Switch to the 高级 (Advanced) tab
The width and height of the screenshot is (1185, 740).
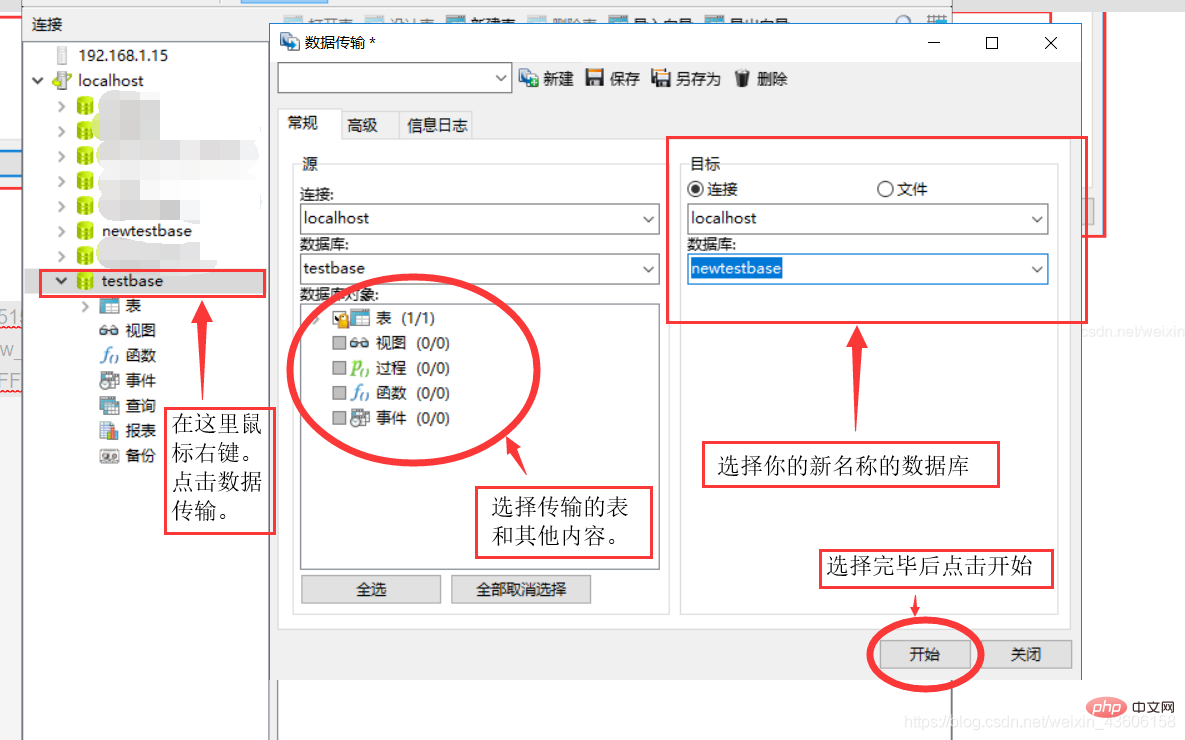pyautogui.click(x=363, y=125)
